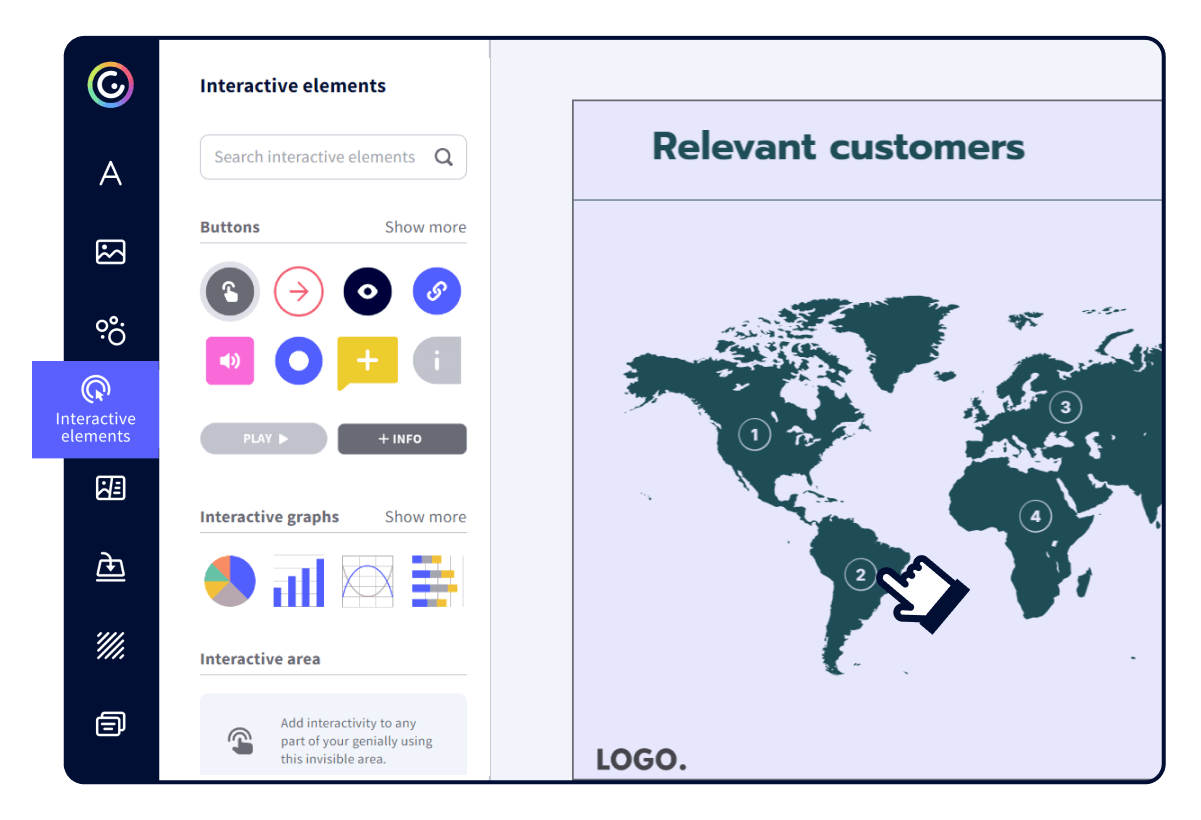Open the Uploads panel from the sidebar
The width and height of the screenshot is (1201, 820).
110,567
